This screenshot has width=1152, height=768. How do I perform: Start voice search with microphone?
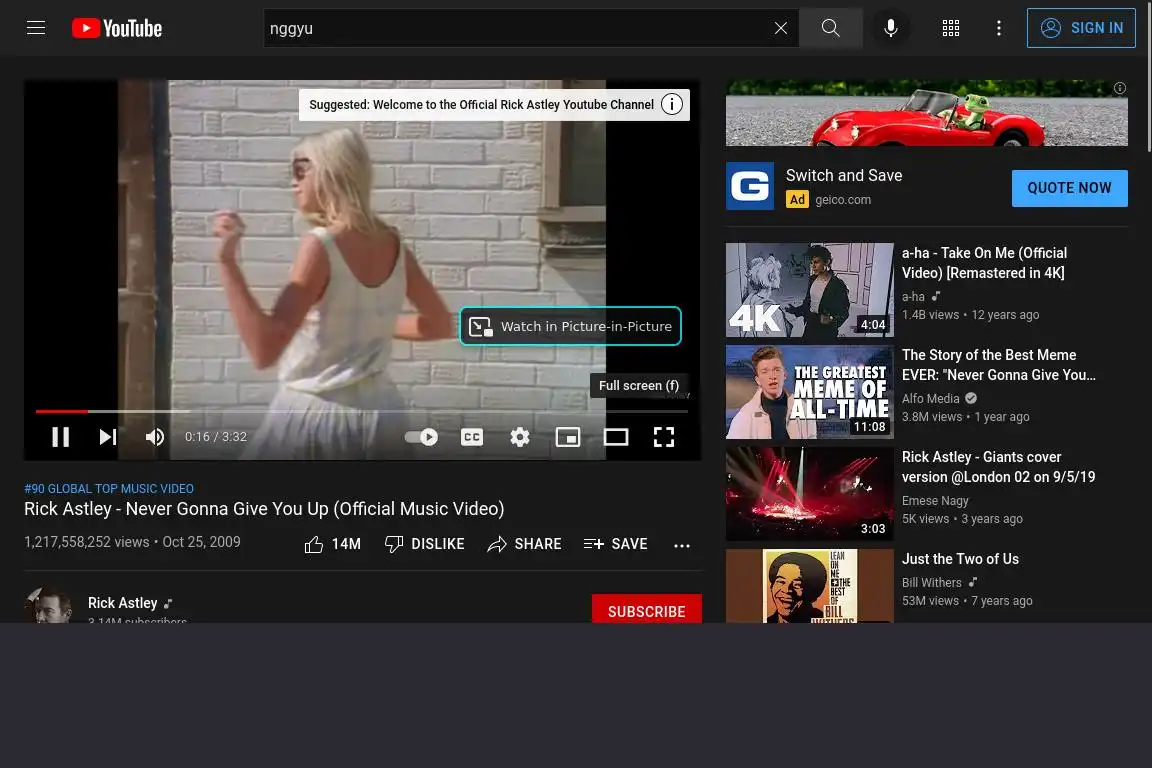tap(890, 28)
